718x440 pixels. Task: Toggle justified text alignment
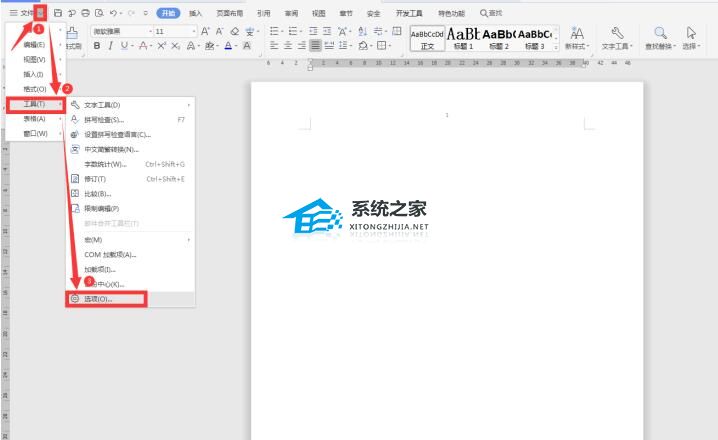tap(315, 46)
